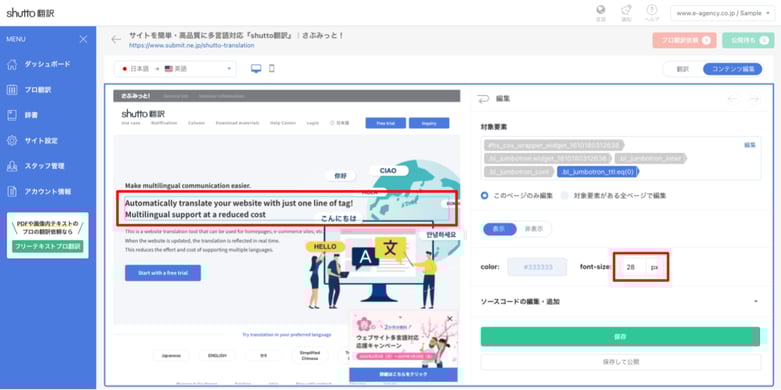The height and width of the screenshot is (390, 781).
Task: Go back using the arrow beside the page title
Action: 116,39
